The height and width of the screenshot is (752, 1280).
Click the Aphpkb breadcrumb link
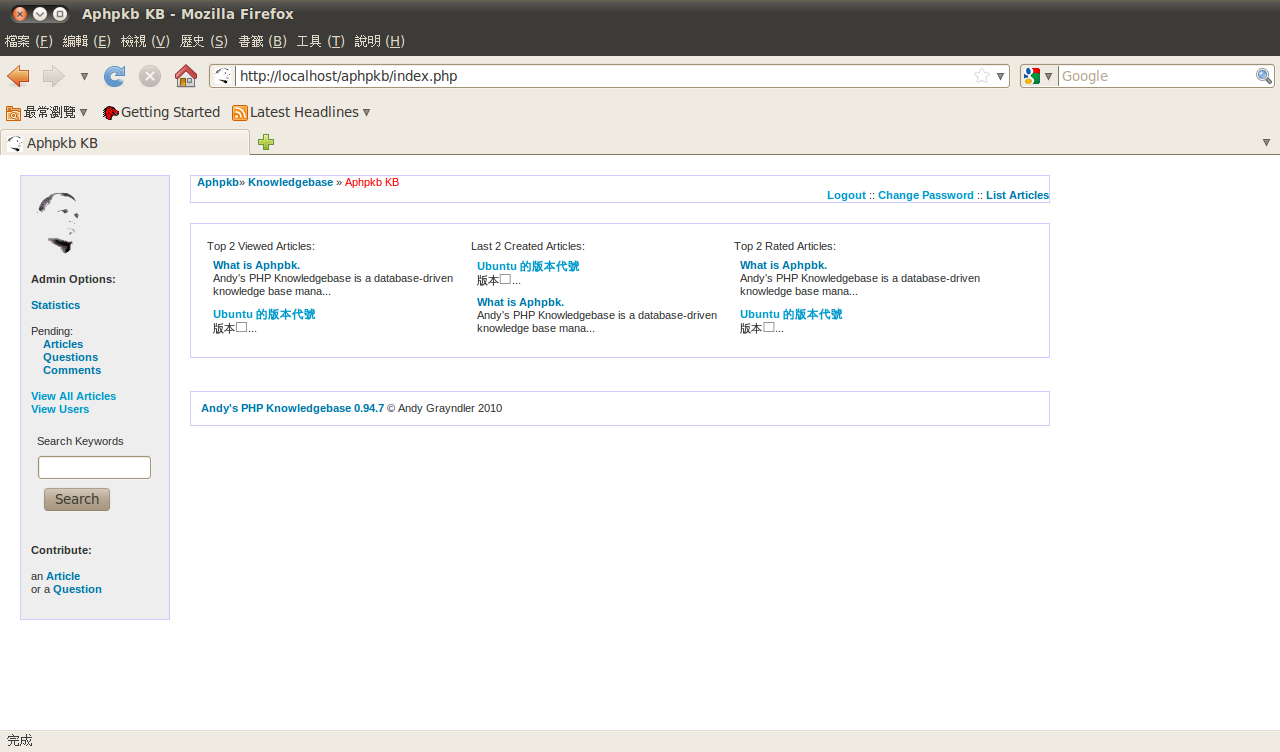click(x=218, y=182)
